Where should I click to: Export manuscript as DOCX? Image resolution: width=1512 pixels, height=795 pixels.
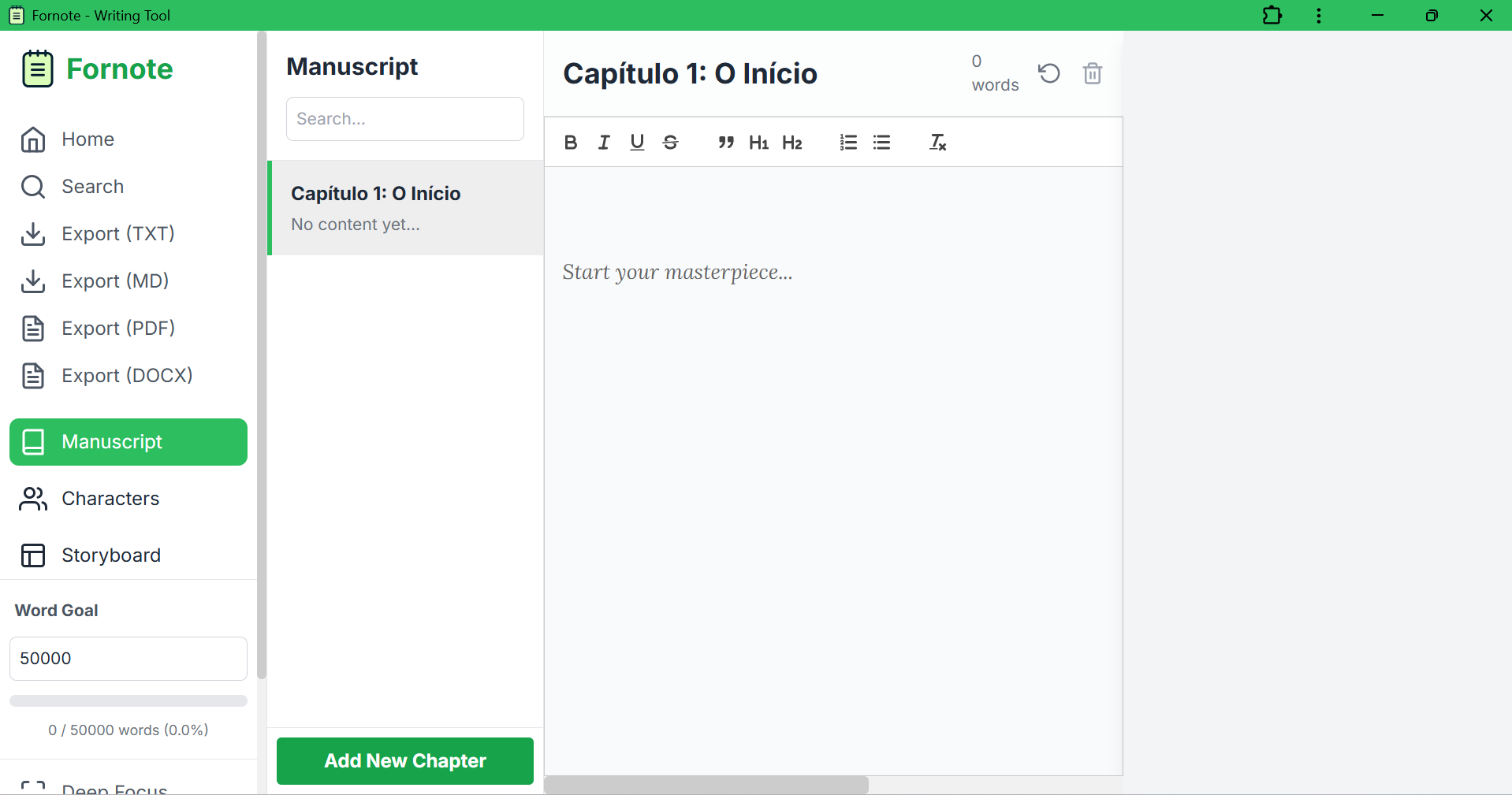click(128, 376)
